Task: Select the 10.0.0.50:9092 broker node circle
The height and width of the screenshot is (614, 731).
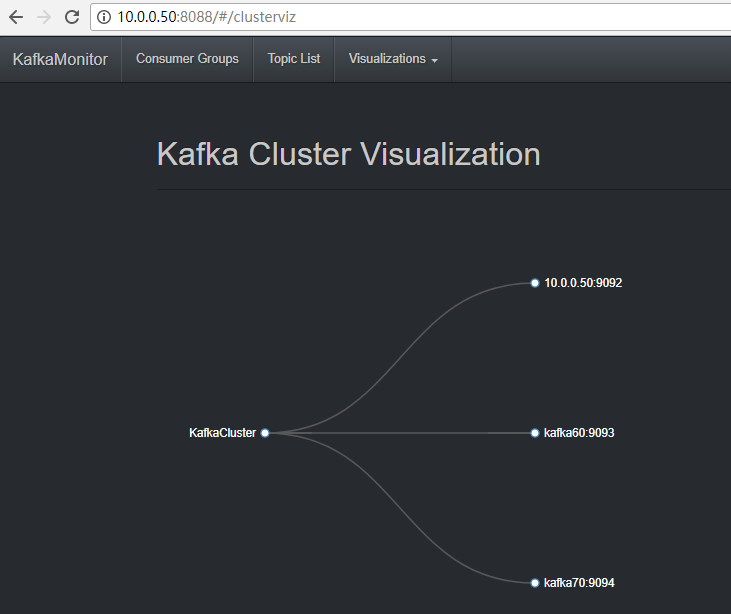Action: coord(535,283)
